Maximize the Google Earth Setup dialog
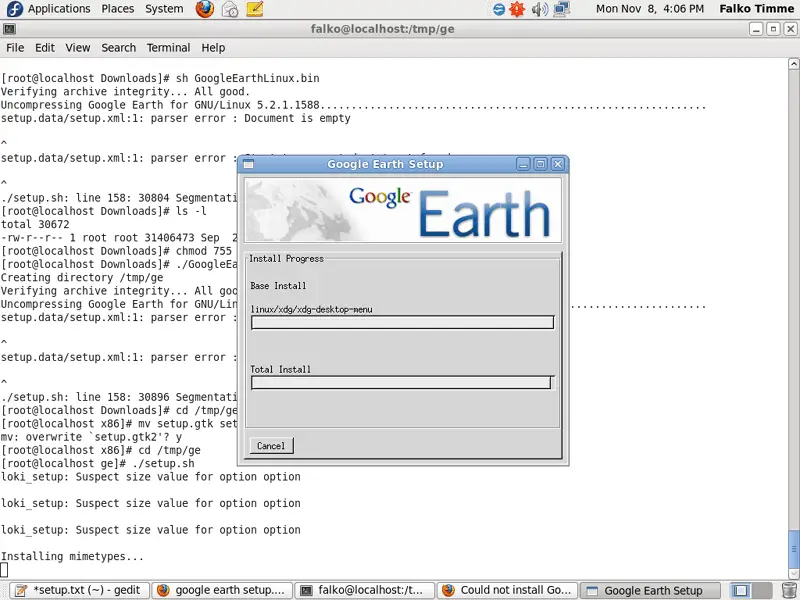800x600 pixels. pyautogui.click(x=540, y=164)
